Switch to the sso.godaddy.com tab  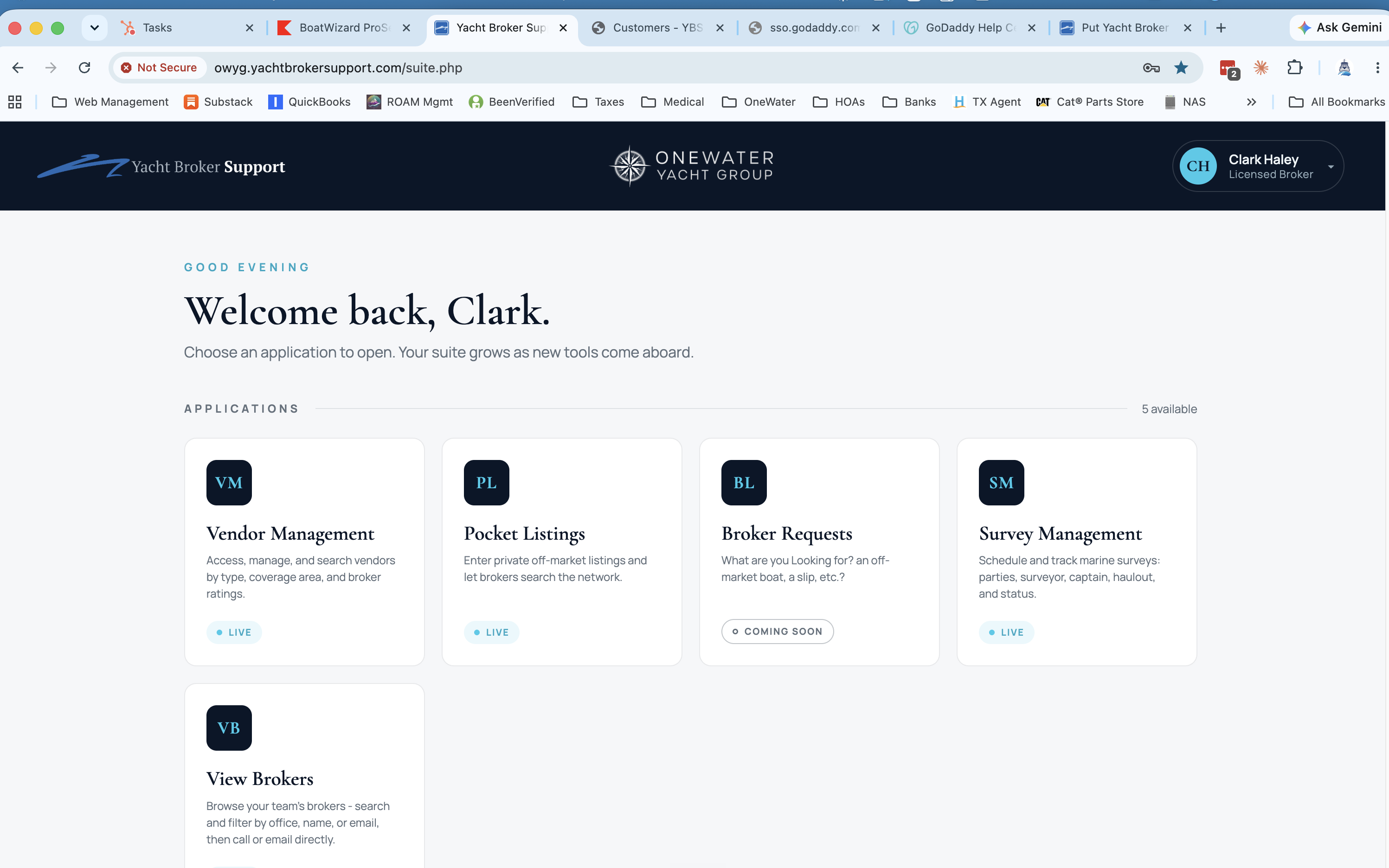click(x=814, y=27)
